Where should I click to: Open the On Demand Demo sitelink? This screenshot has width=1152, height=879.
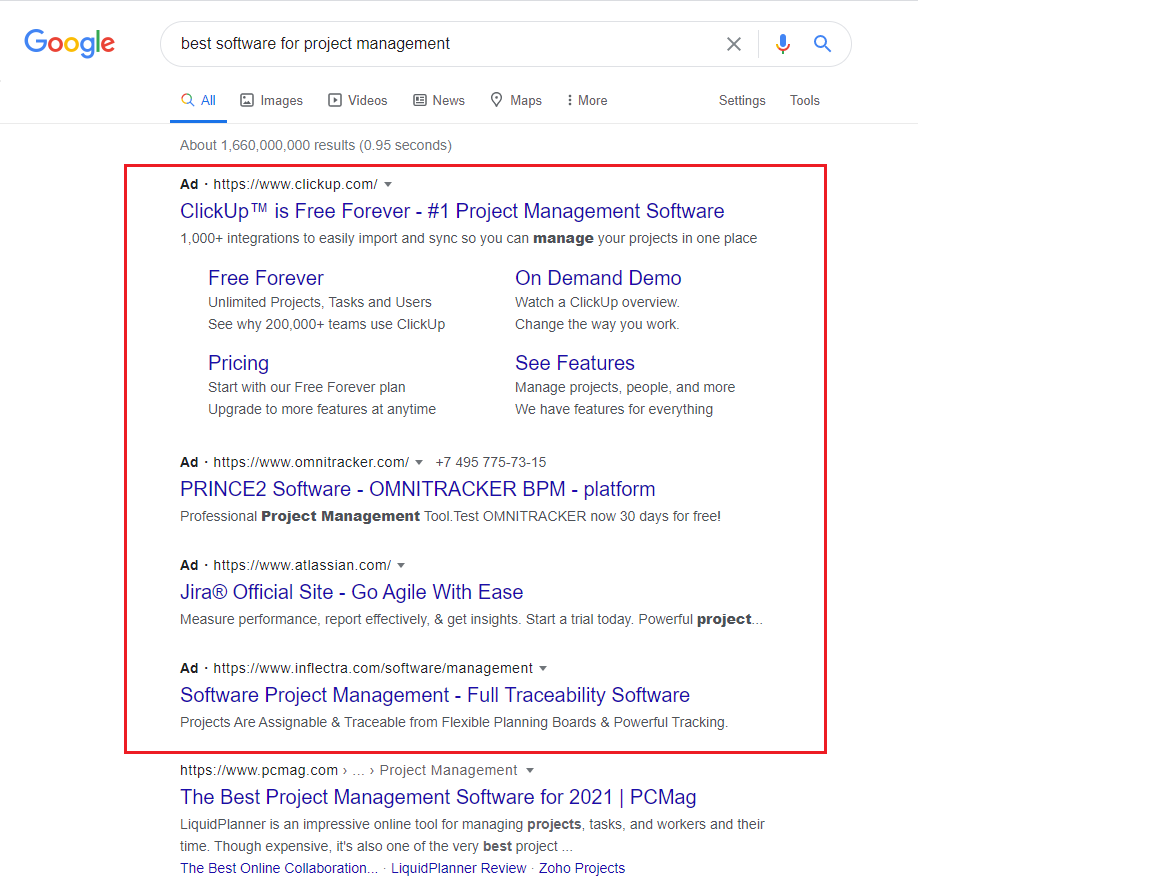[598, 278]
